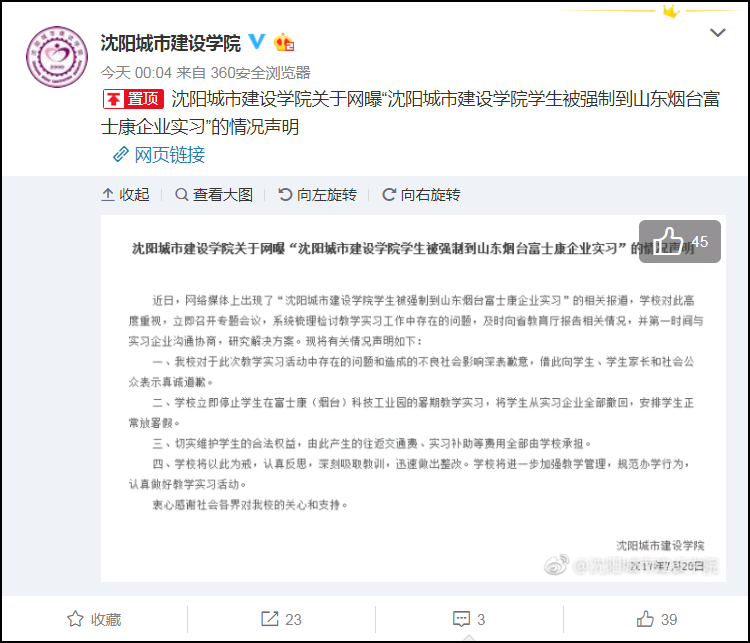Viewport: 750px width, 643px height.
Task: Open the comments bubble showing 3
Action: 469,619
